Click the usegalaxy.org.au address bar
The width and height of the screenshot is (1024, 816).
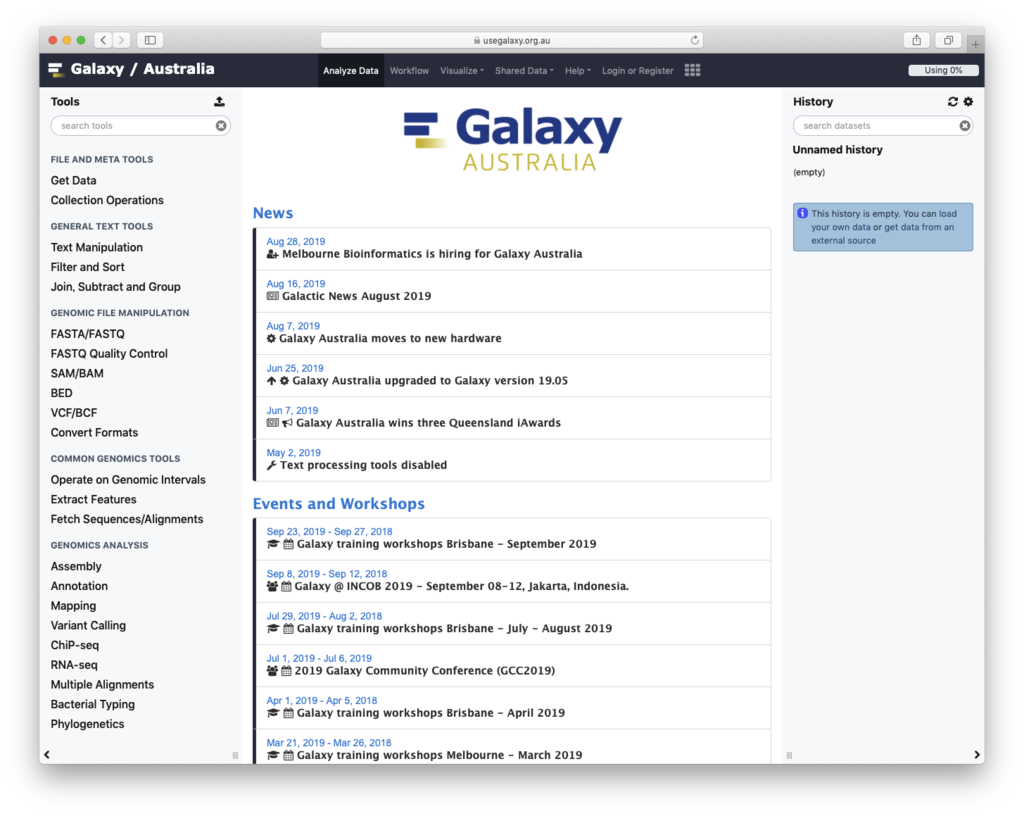point(511,40)
